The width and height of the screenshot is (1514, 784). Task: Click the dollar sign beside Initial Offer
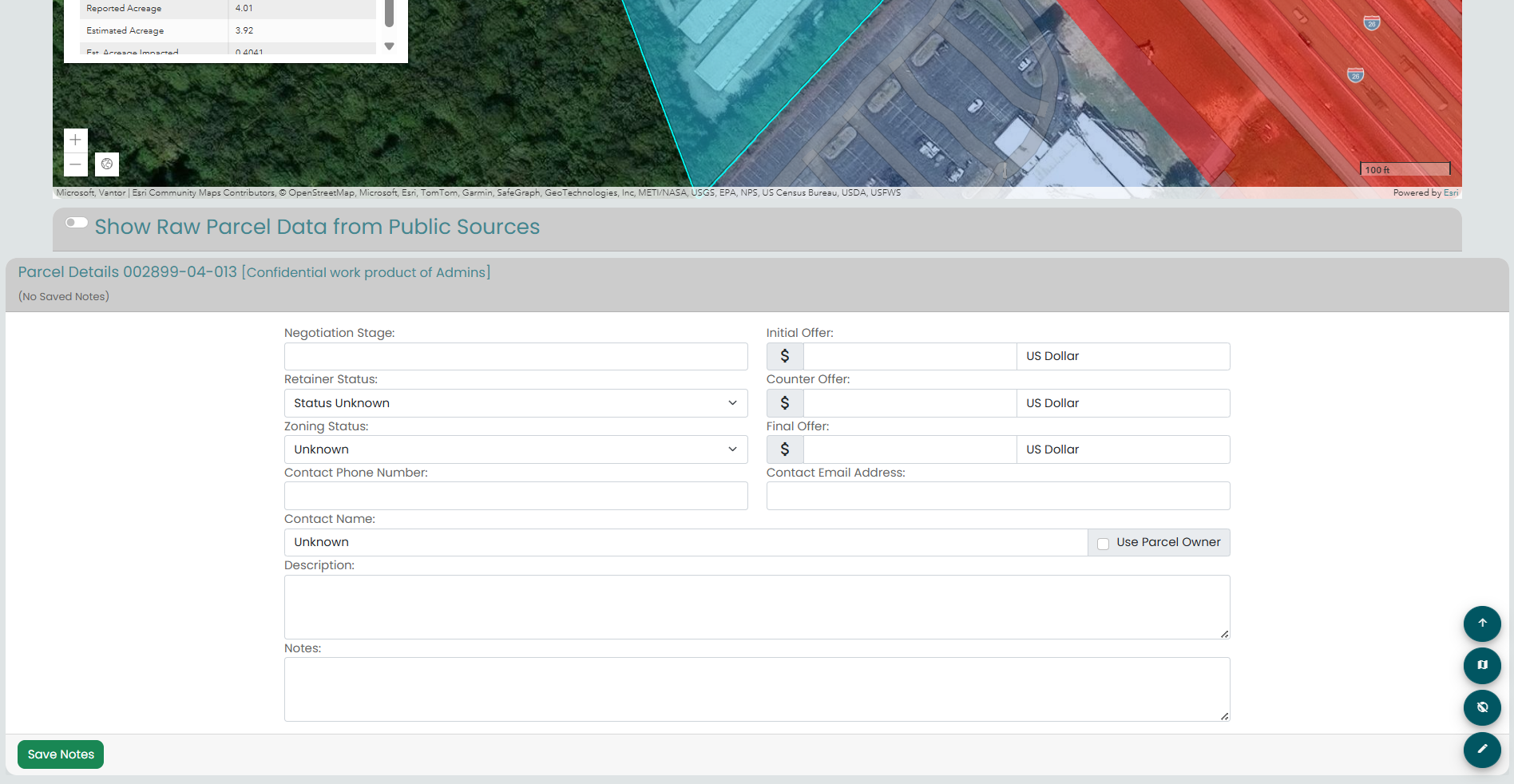coord(785,356)
